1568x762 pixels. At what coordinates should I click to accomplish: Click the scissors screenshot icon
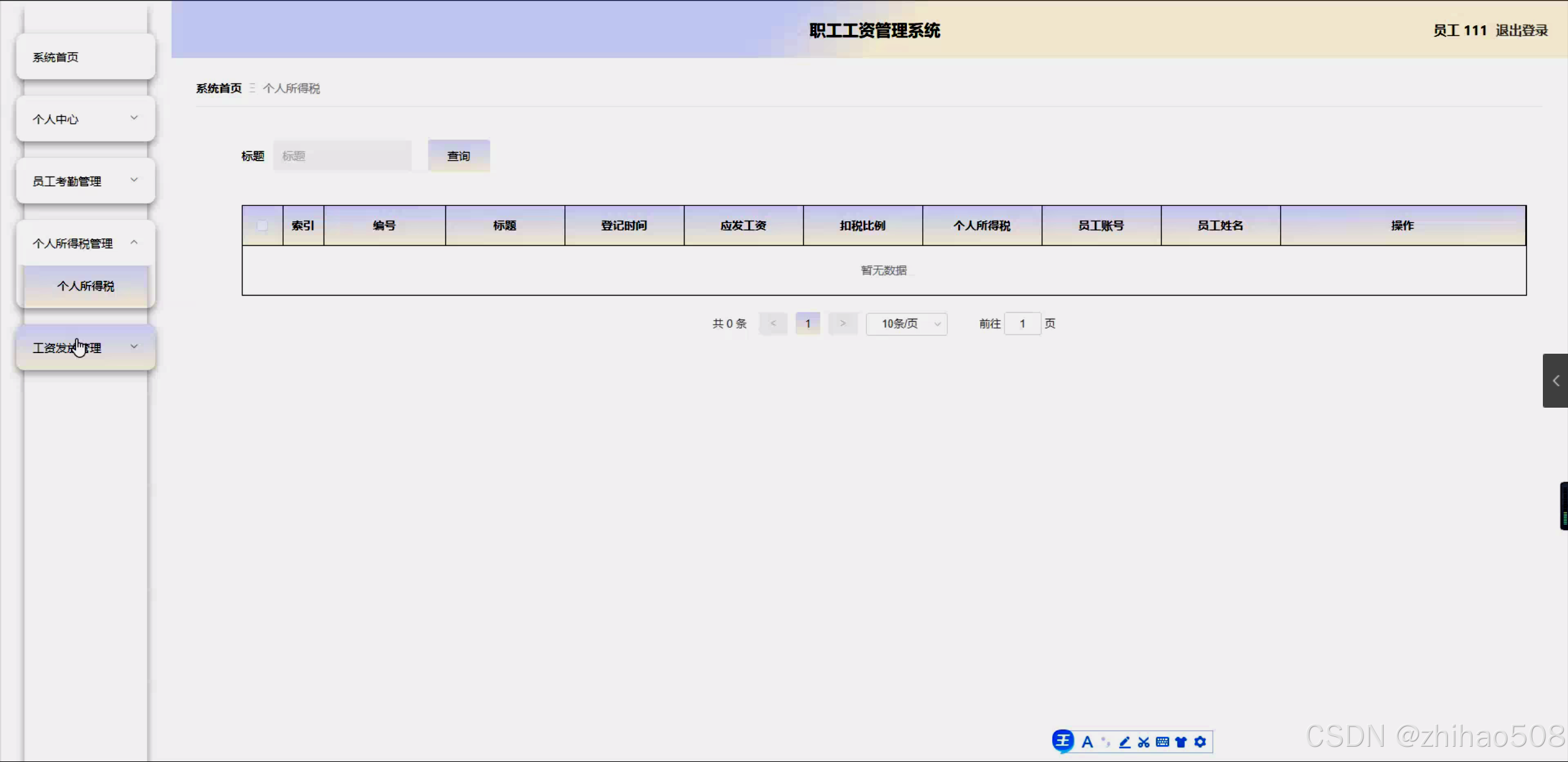[x=1143, y=742]
